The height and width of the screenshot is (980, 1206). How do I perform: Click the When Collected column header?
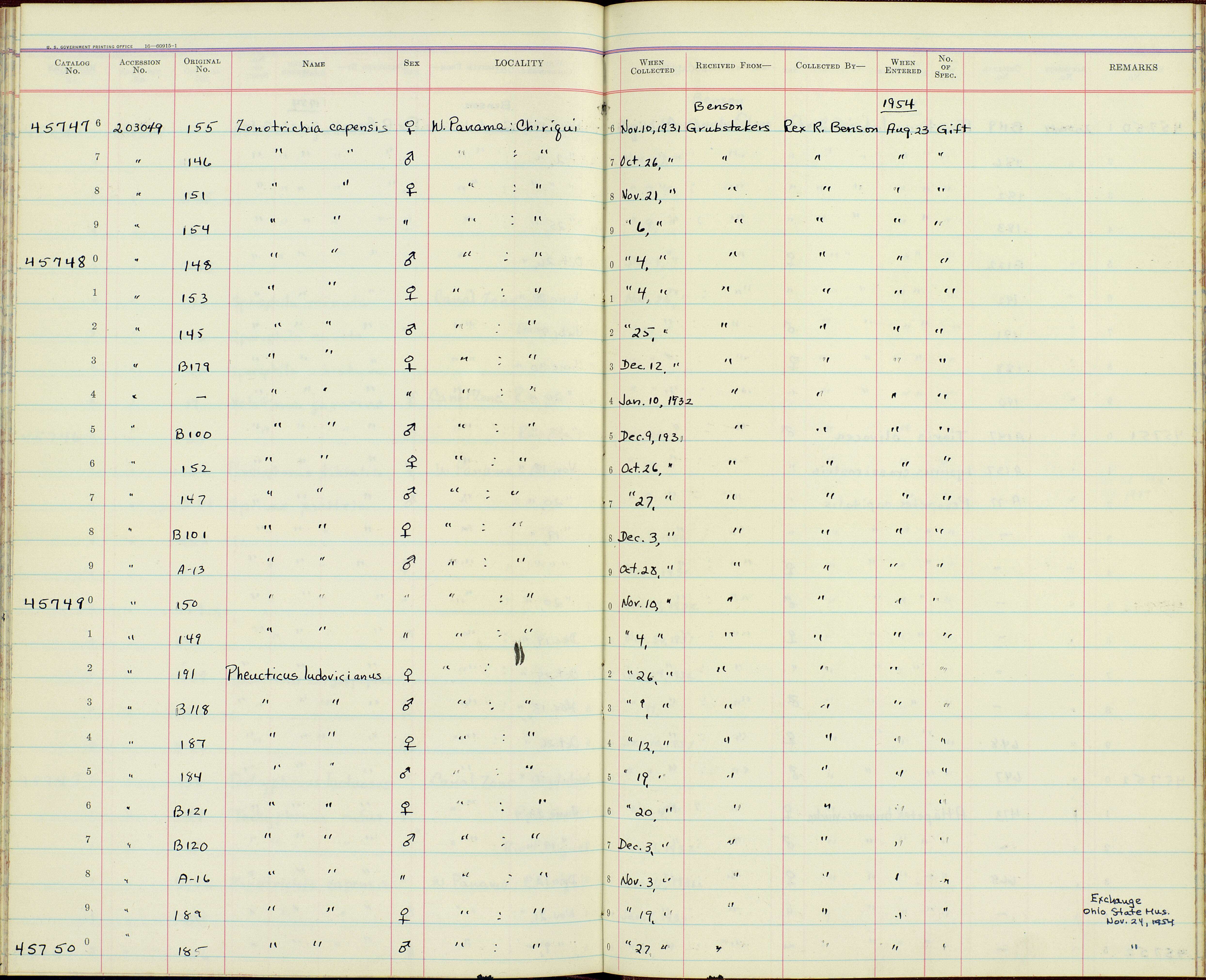point(652,67)
